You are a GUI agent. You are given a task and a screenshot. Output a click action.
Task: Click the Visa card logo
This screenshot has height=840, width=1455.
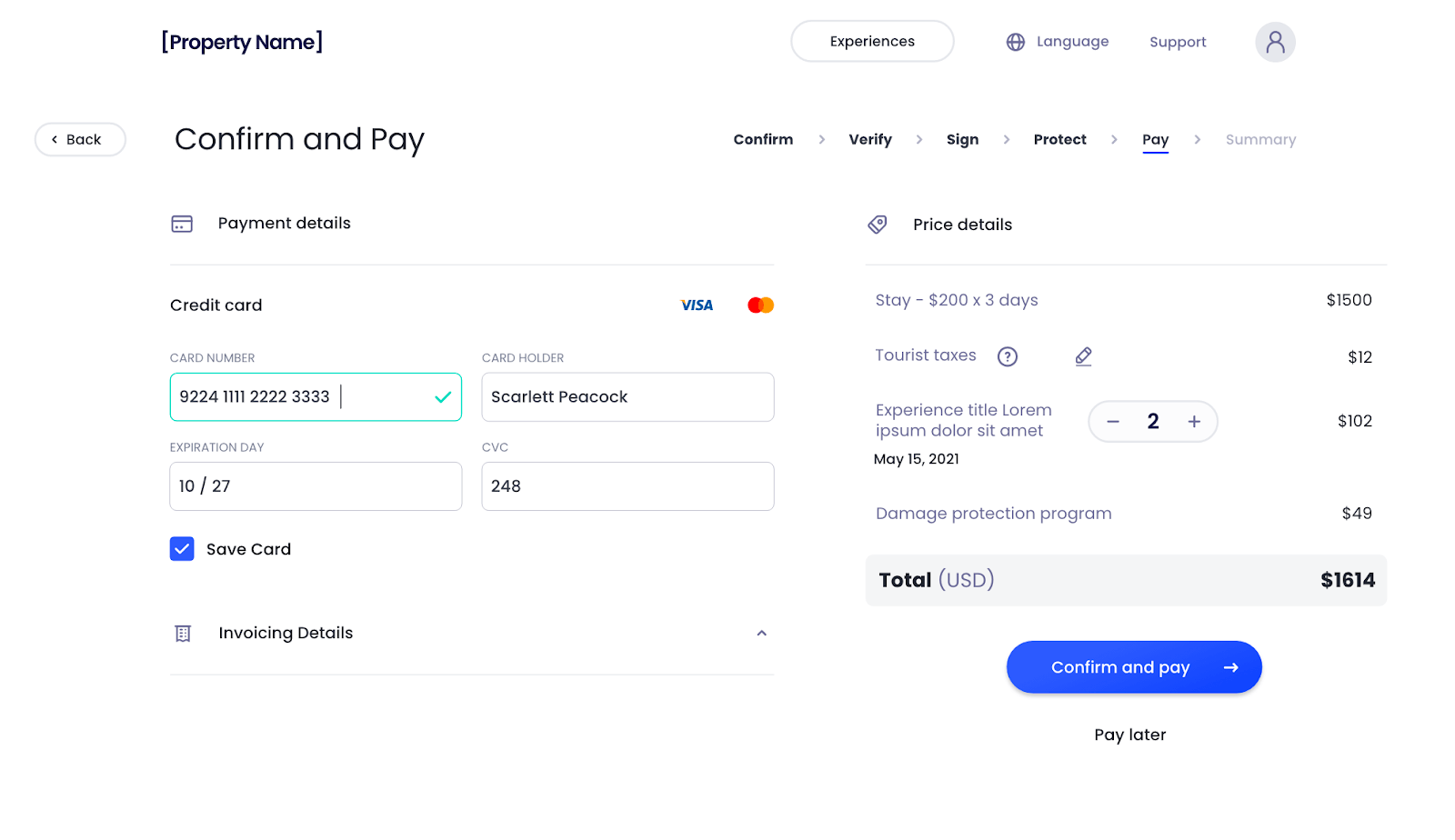(x=697, y=305)
